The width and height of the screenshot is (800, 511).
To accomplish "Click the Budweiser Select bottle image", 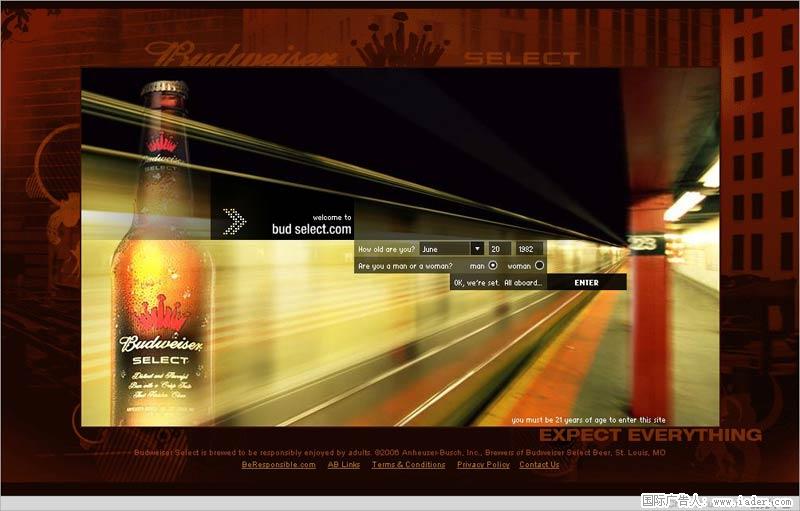I will click(162, 253).
